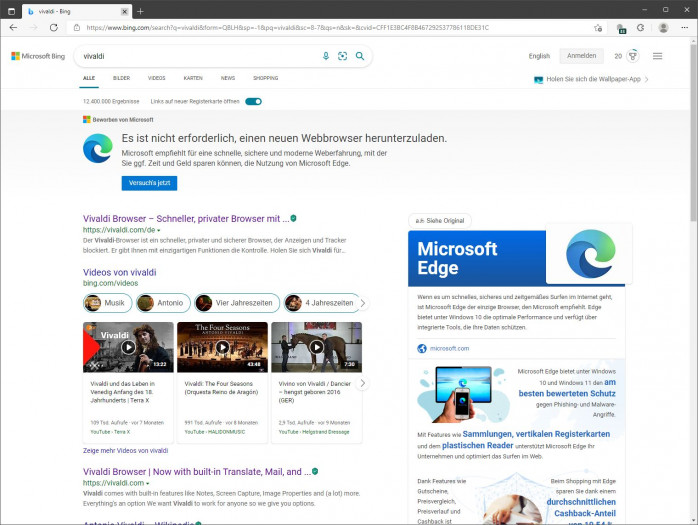This screenshot has width=698, height=525.
Task: Click the microphone voice search icon
Action: 326,57
